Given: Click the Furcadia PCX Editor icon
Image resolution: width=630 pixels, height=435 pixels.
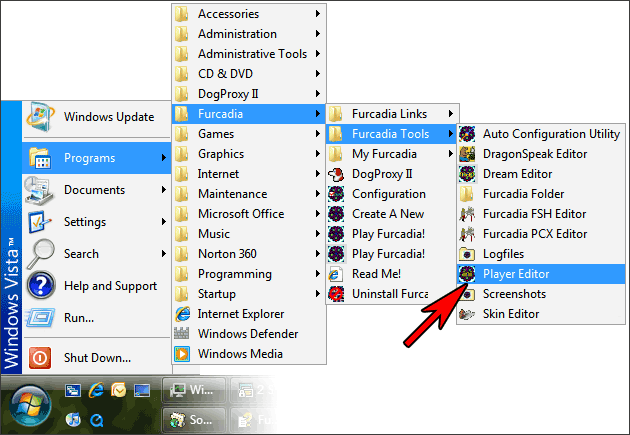Looking at the screenshot, I should coord(467,234).
